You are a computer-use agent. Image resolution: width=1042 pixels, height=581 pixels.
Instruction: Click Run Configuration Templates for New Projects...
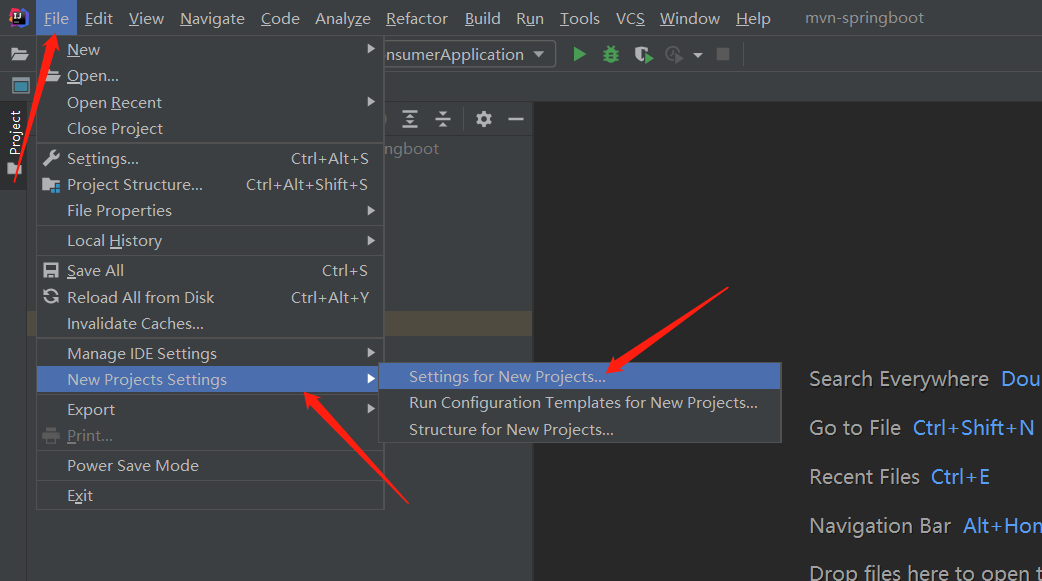(579, 403)
